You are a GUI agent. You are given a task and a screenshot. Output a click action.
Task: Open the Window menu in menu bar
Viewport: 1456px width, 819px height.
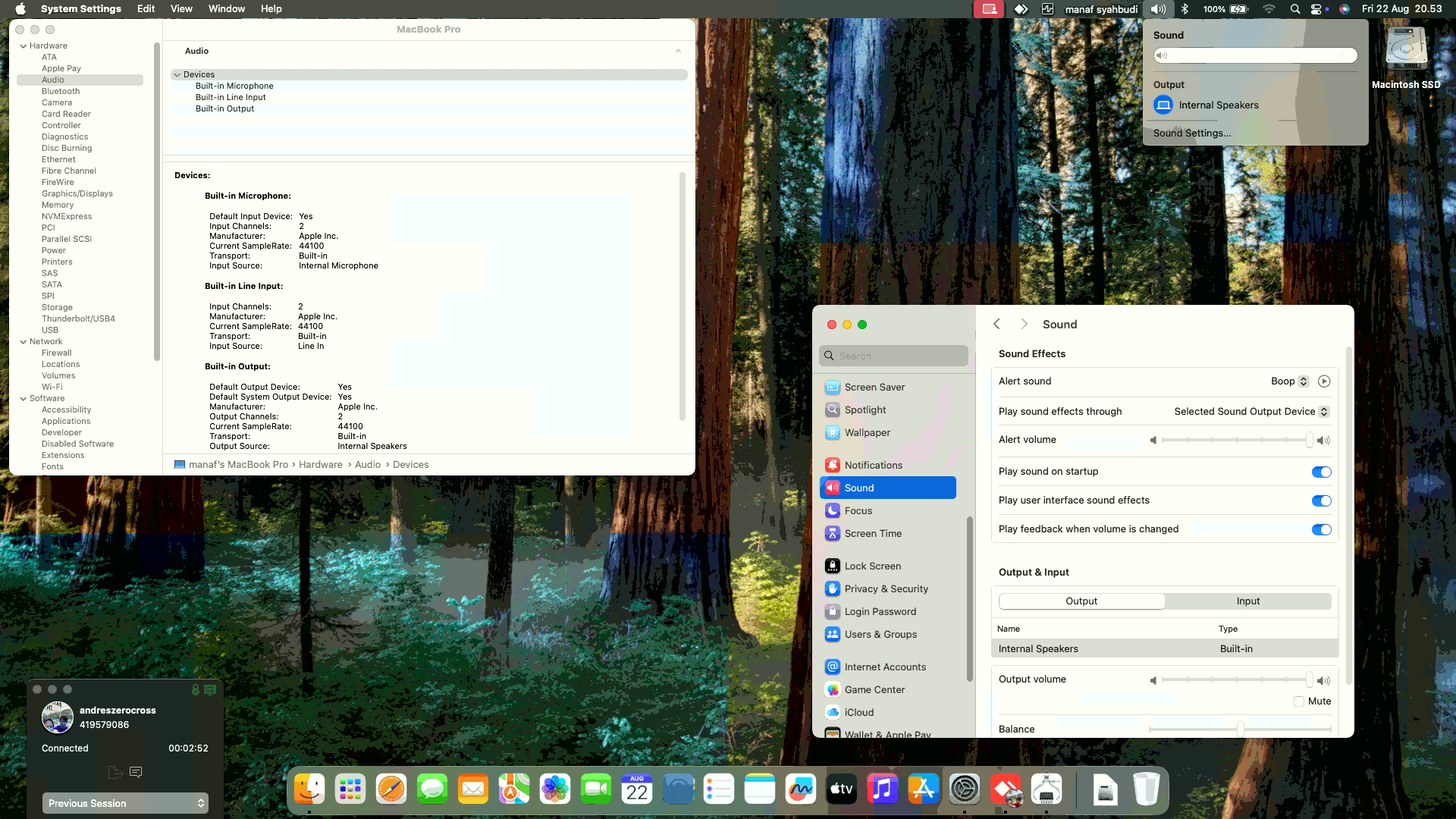coord(226,9)
